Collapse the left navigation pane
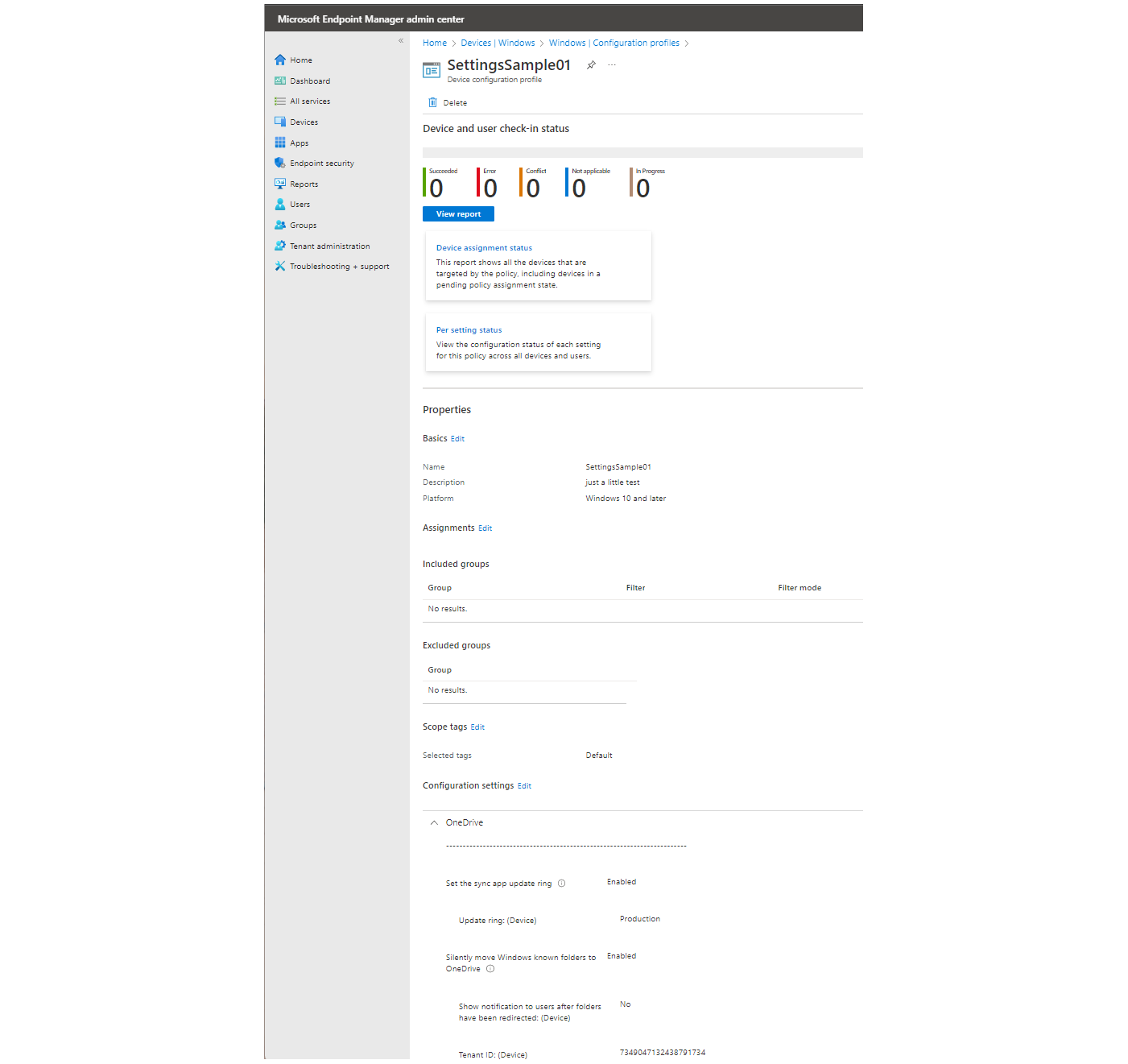The image size is (1128, 1064). coord(400,40)
